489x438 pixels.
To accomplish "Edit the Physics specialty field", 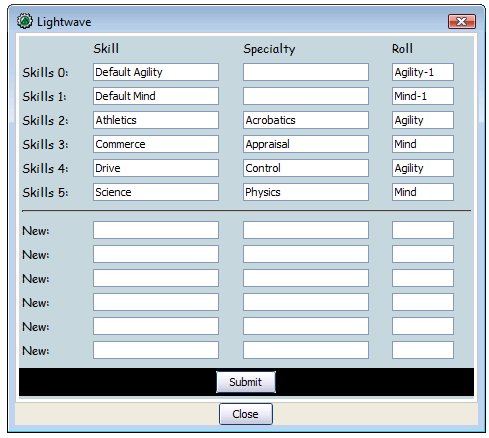I will tap(306, 192).
